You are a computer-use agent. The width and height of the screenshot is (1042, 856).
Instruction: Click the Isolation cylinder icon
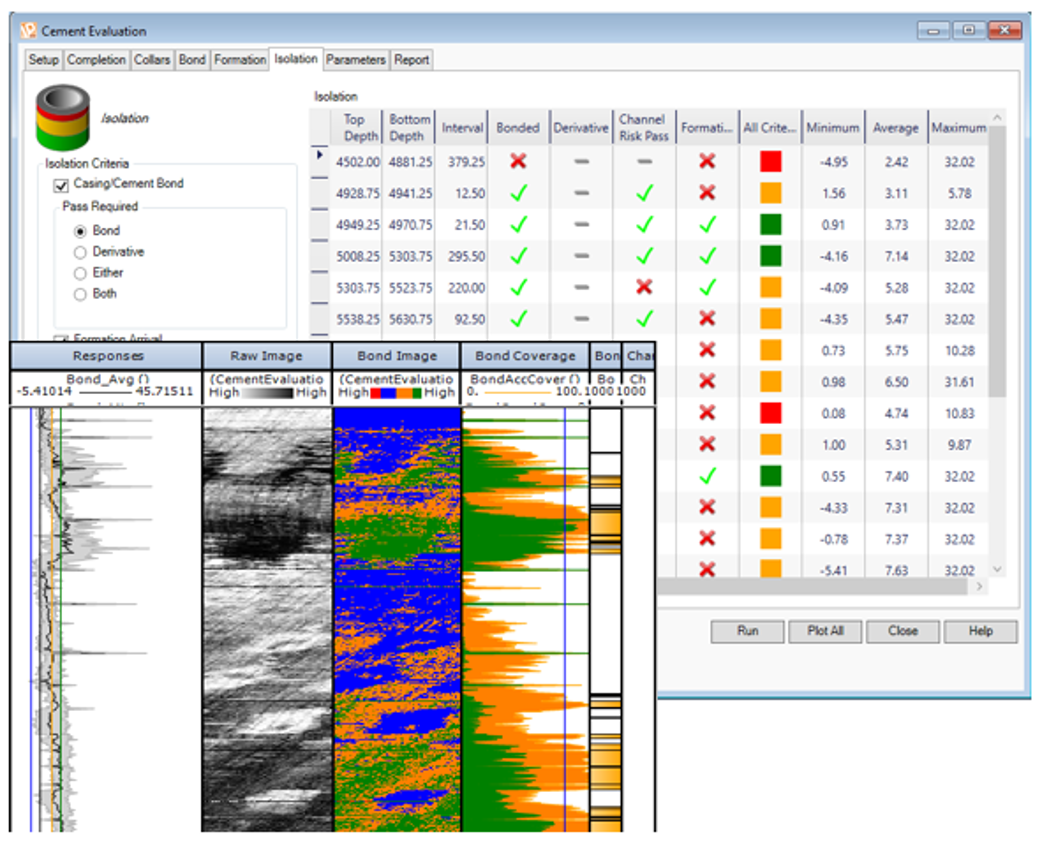click(64, 118)
